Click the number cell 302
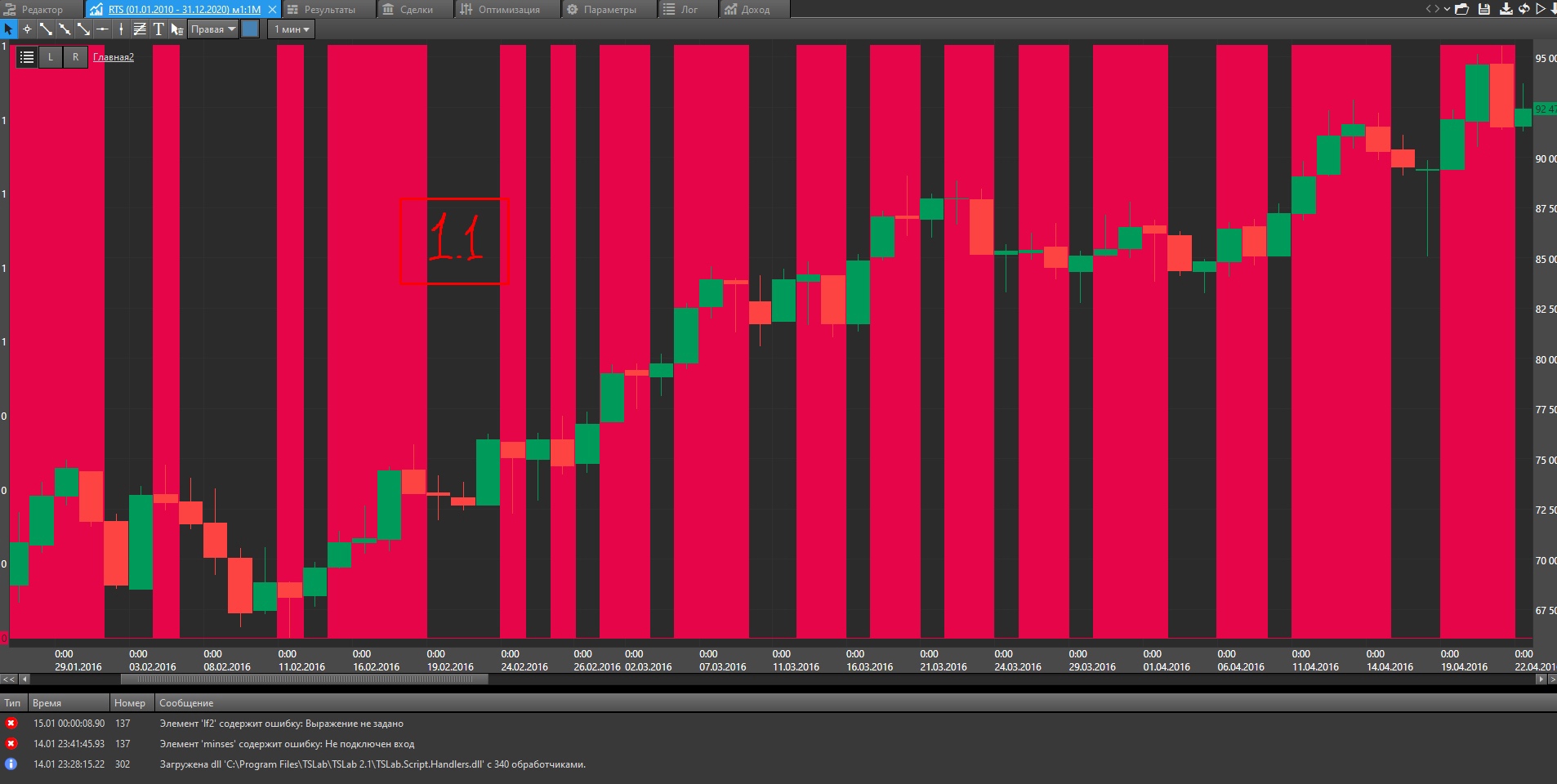The width and height of the screenshot is (1557, 784). 123,764
